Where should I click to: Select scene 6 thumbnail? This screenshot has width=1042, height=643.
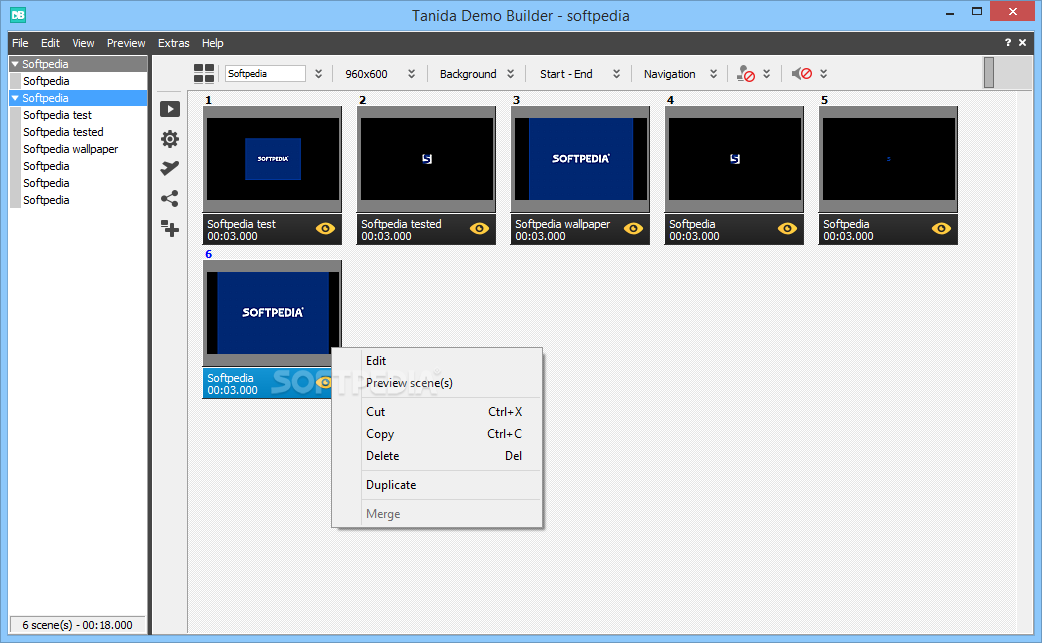[x=272, y=313]
